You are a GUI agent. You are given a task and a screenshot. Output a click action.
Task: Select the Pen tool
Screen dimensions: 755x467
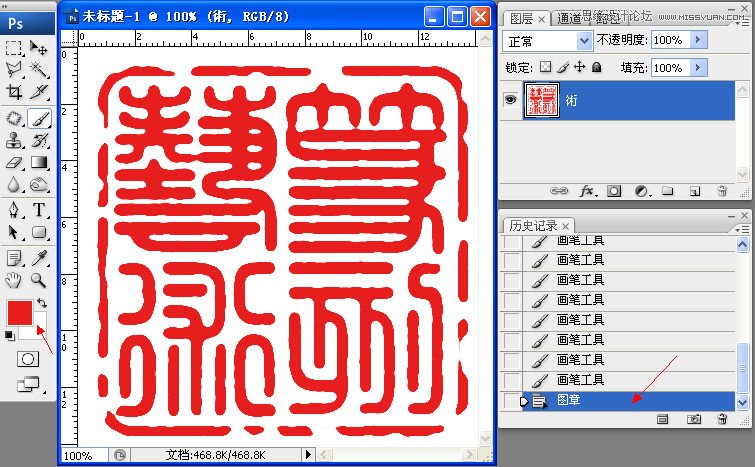coord(13,210)
